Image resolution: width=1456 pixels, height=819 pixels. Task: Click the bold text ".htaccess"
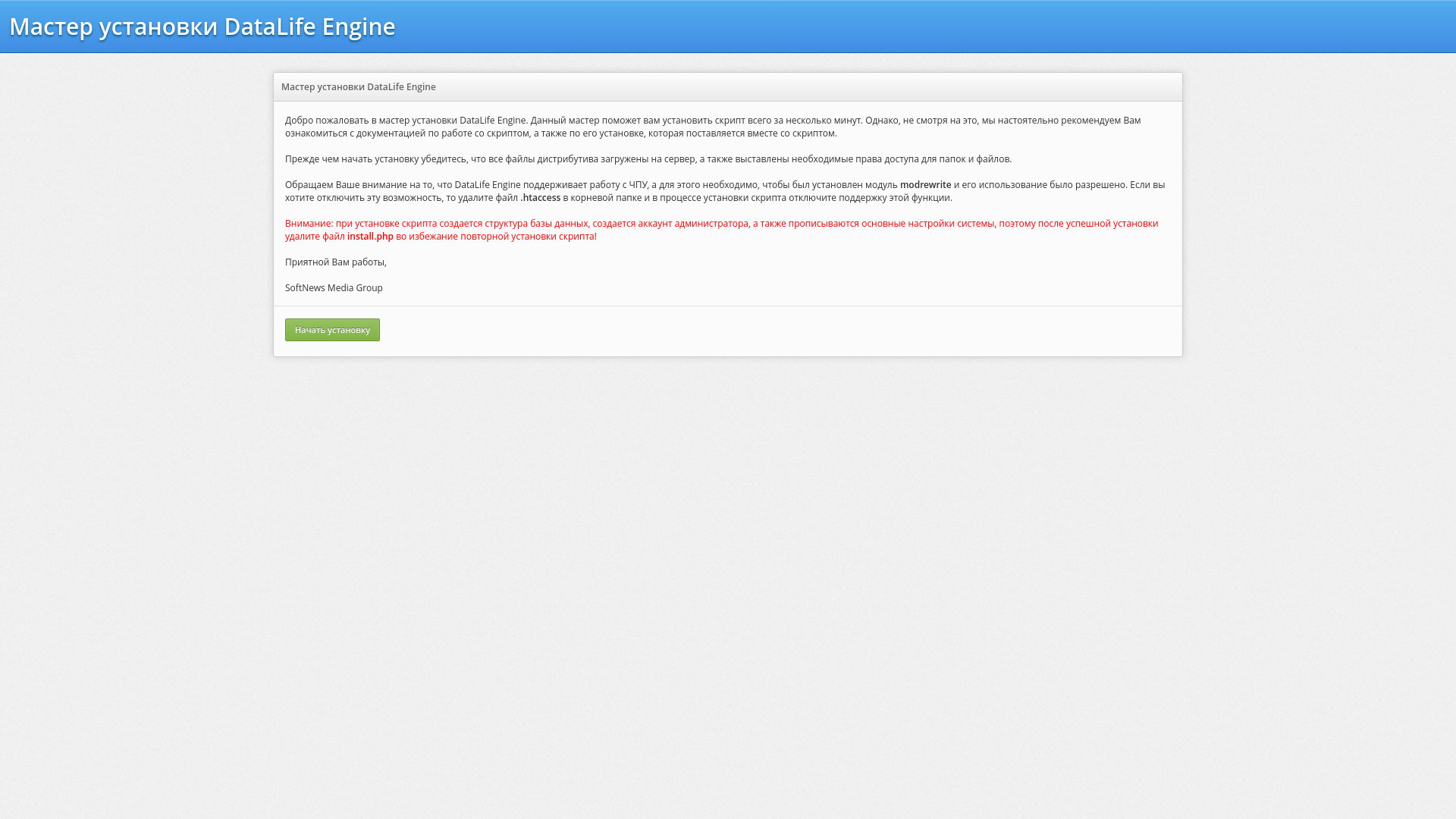point(541,198)
